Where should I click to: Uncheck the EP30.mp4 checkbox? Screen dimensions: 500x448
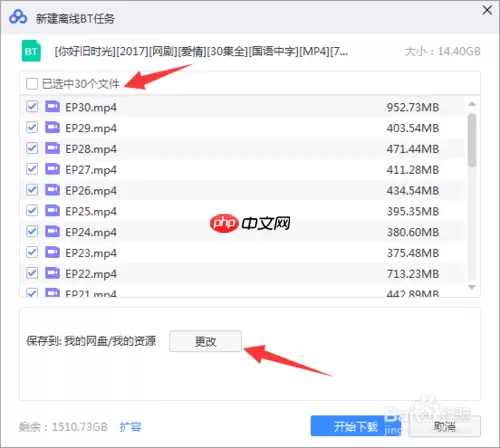[x=32, y=107]
